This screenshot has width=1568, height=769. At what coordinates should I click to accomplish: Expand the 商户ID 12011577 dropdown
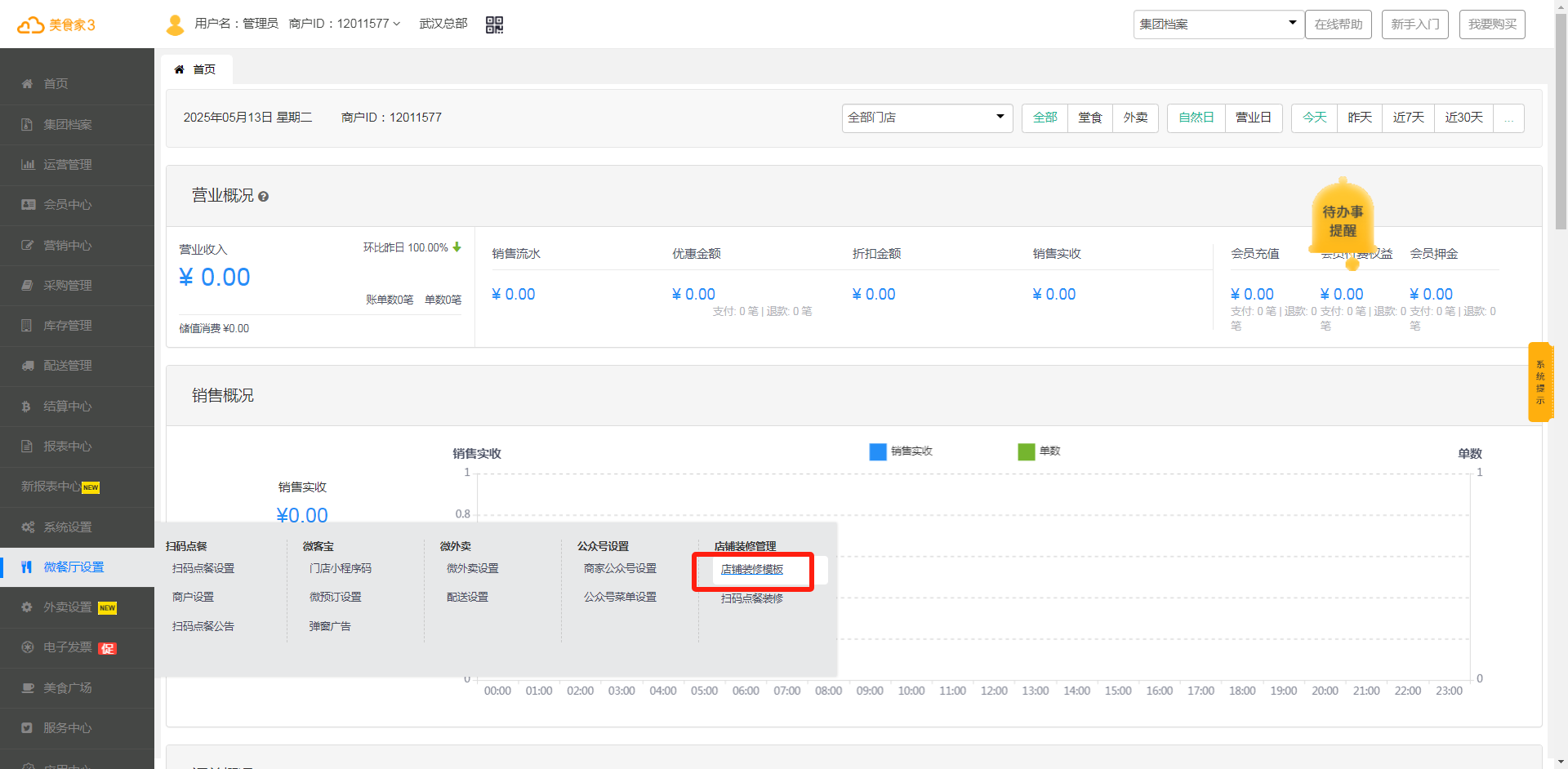coord(344,24)
